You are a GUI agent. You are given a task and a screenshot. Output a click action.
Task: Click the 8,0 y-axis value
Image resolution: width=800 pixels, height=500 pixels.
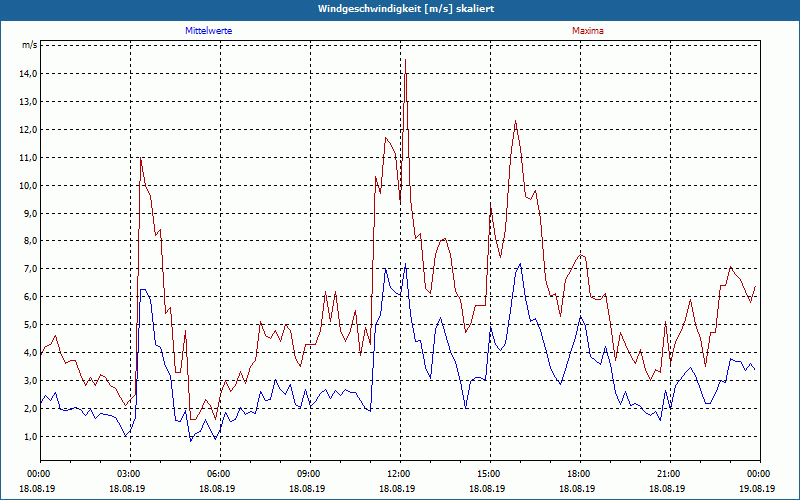coord(31,241)
